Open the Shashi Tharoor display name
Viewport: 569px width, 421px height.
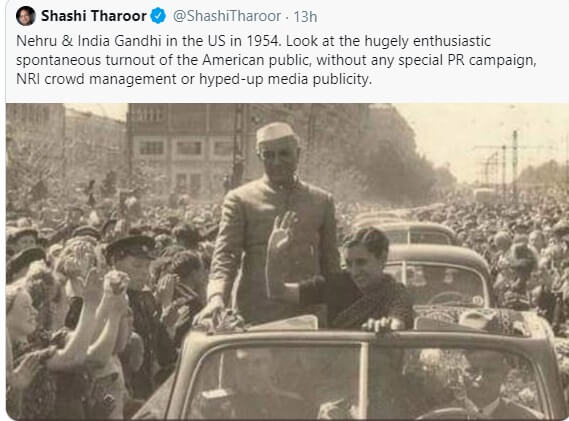[94, 16]
